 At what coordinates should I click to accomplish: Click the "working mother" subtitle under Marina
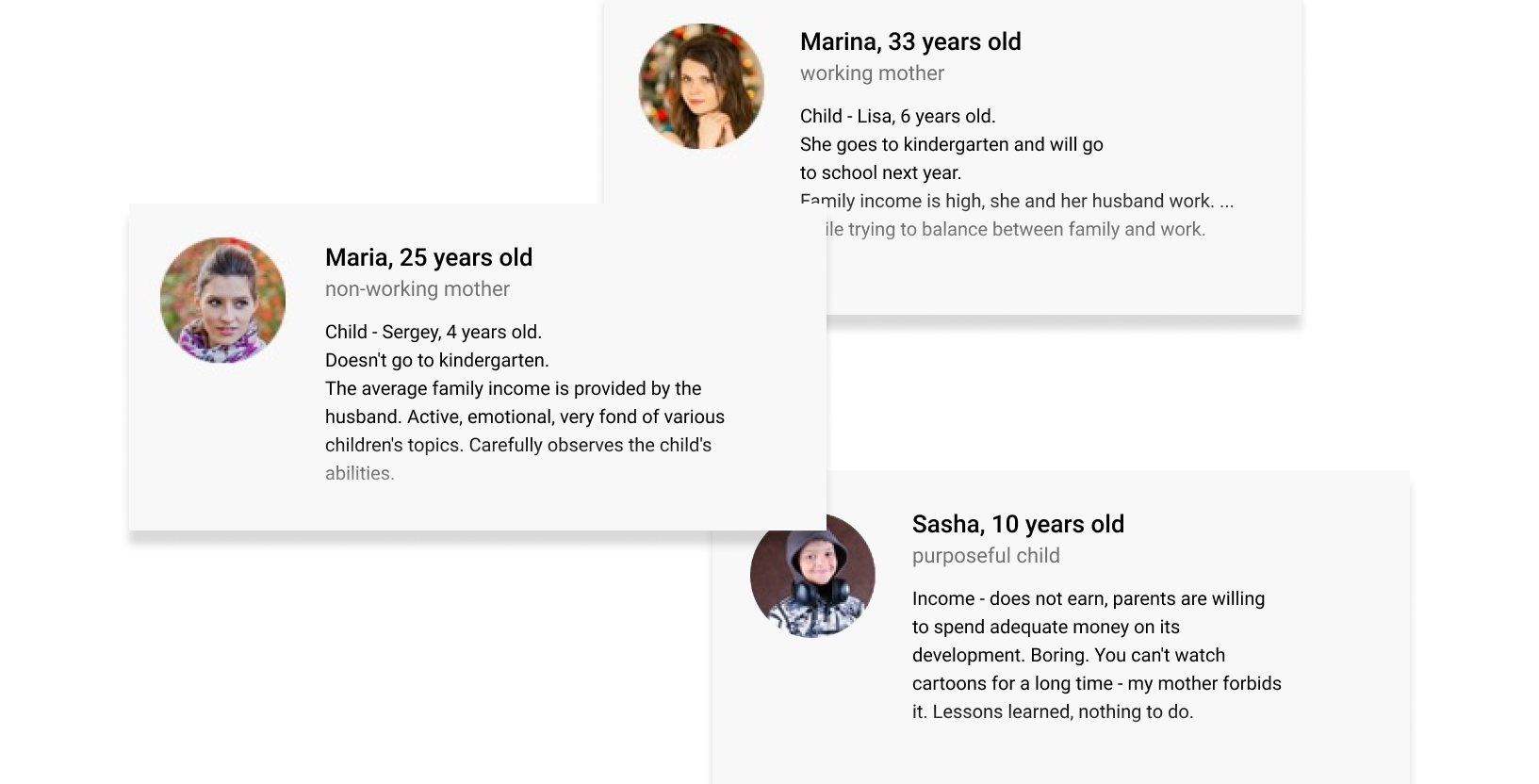[872, 73]
